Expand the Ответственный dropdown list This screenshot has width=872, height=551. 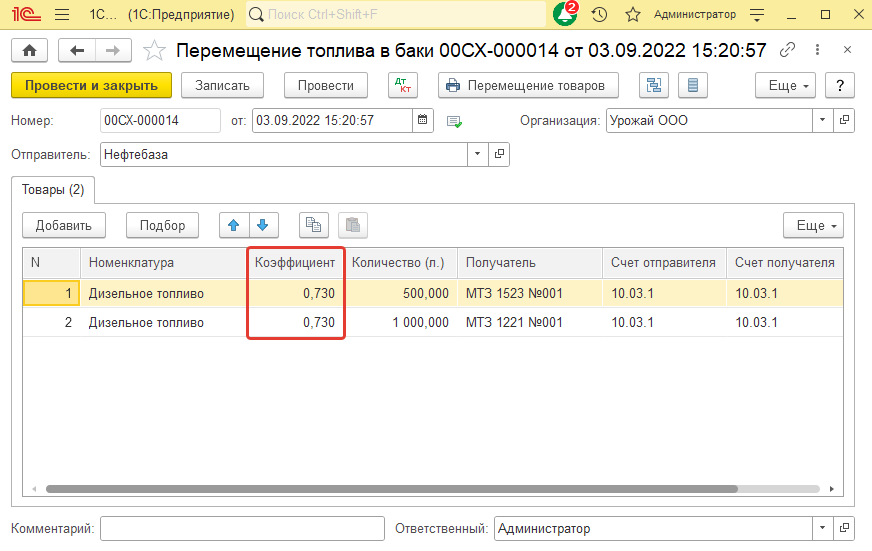point(822,528)
